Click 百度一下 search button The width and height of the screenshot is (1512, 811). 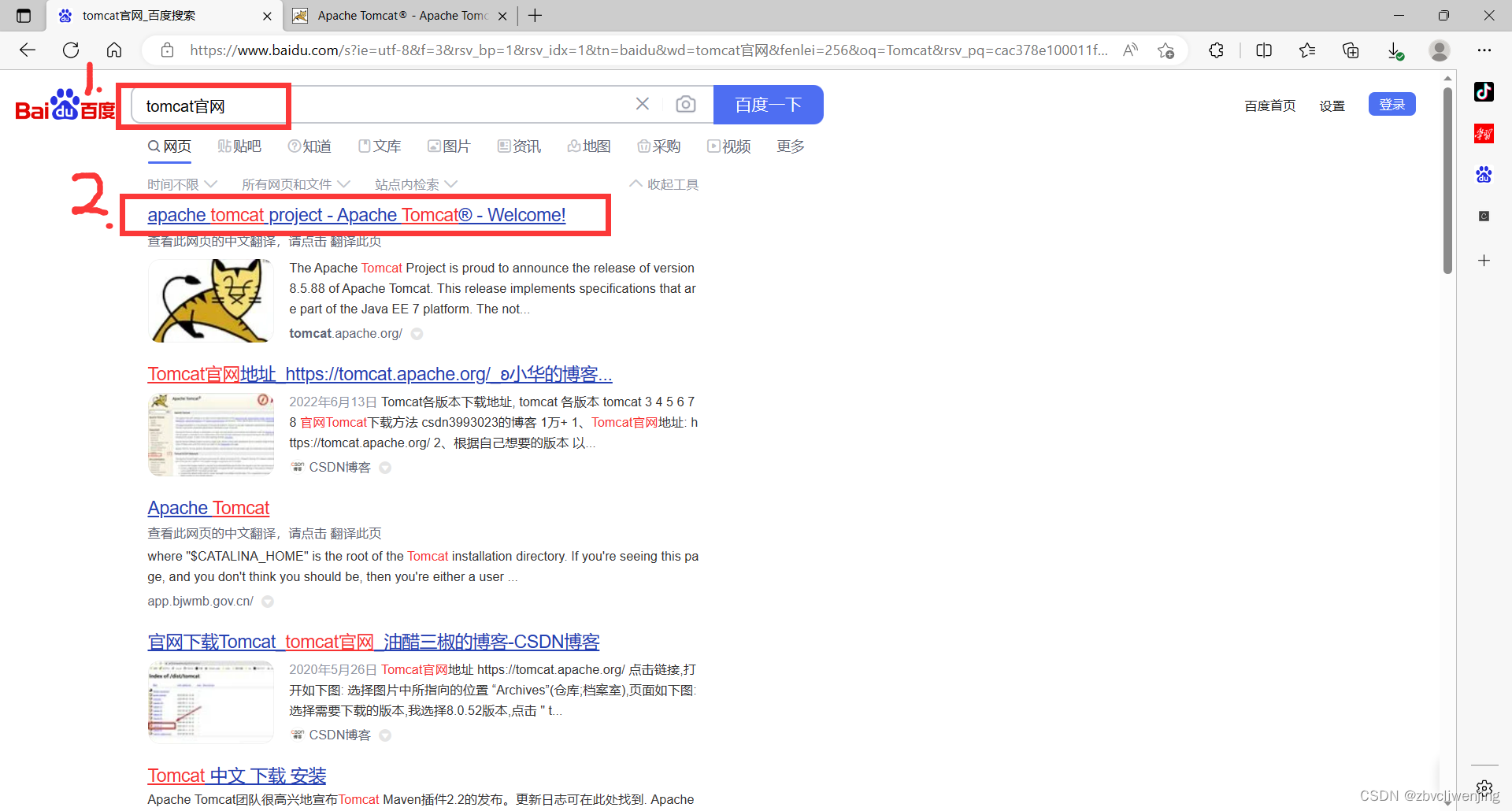[768, 105]
